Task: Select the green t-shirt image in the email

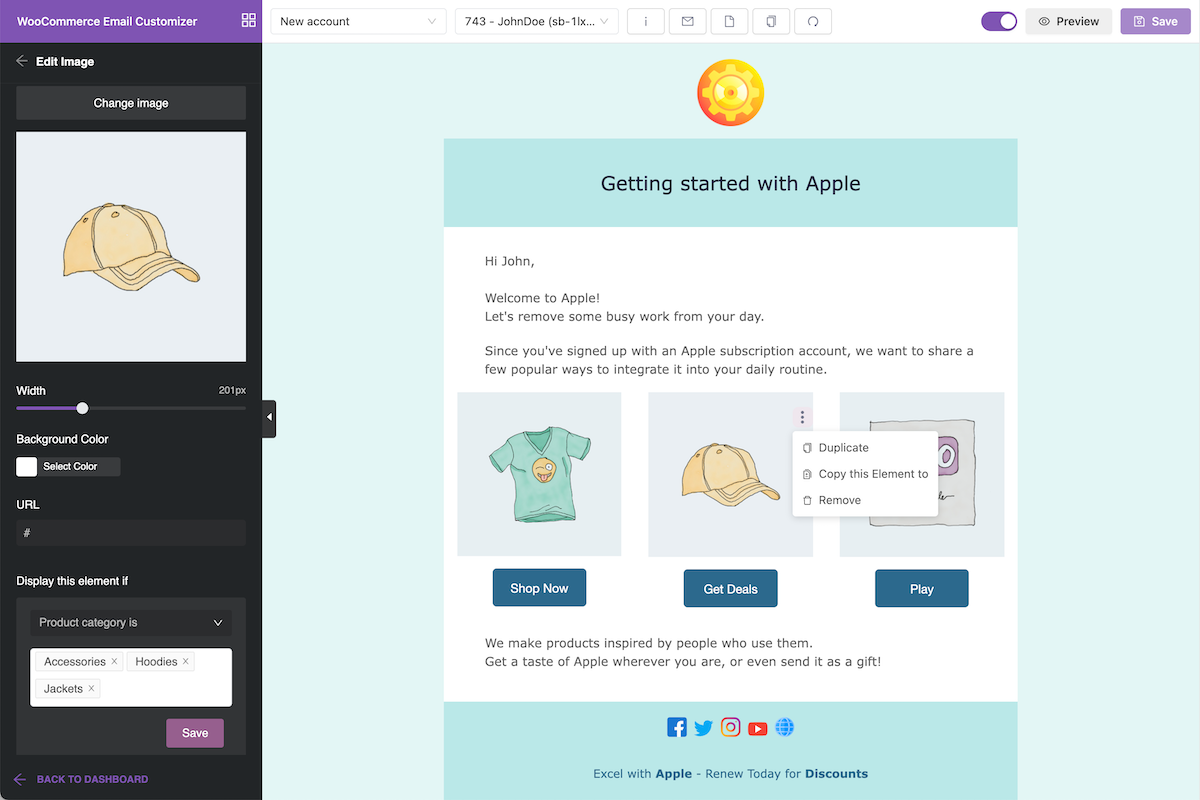Action: click(539, 474)
